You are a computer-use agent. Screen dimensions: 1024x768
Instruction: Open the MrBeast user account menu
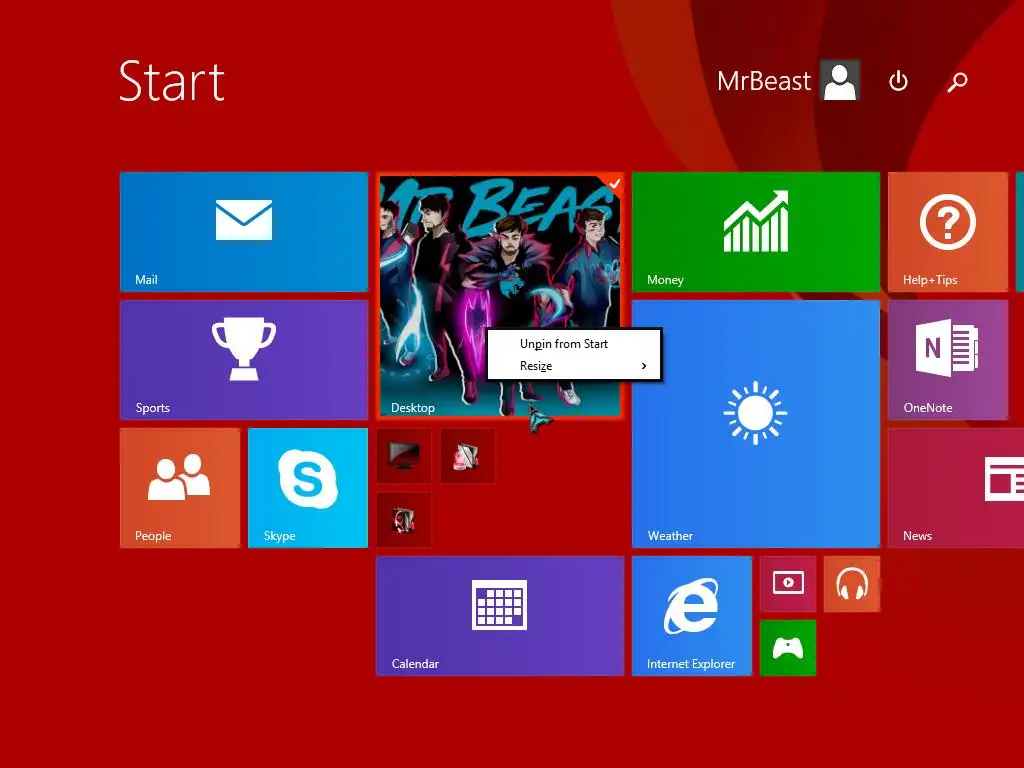[788, 81]
